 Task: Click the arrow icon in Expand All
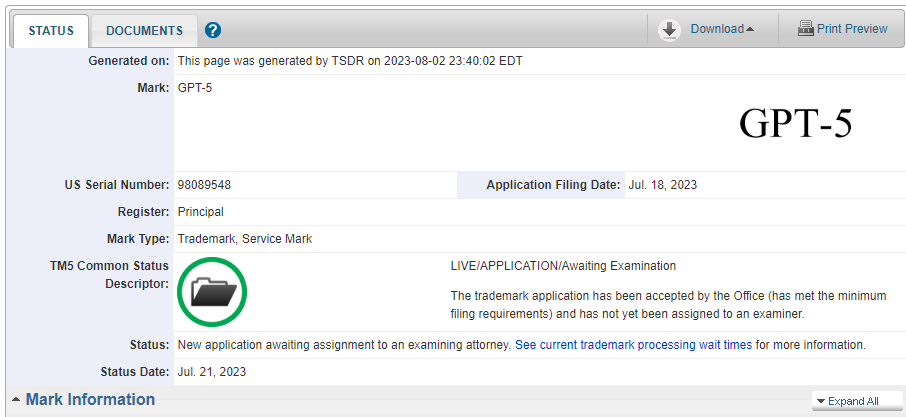click(820, 402)
